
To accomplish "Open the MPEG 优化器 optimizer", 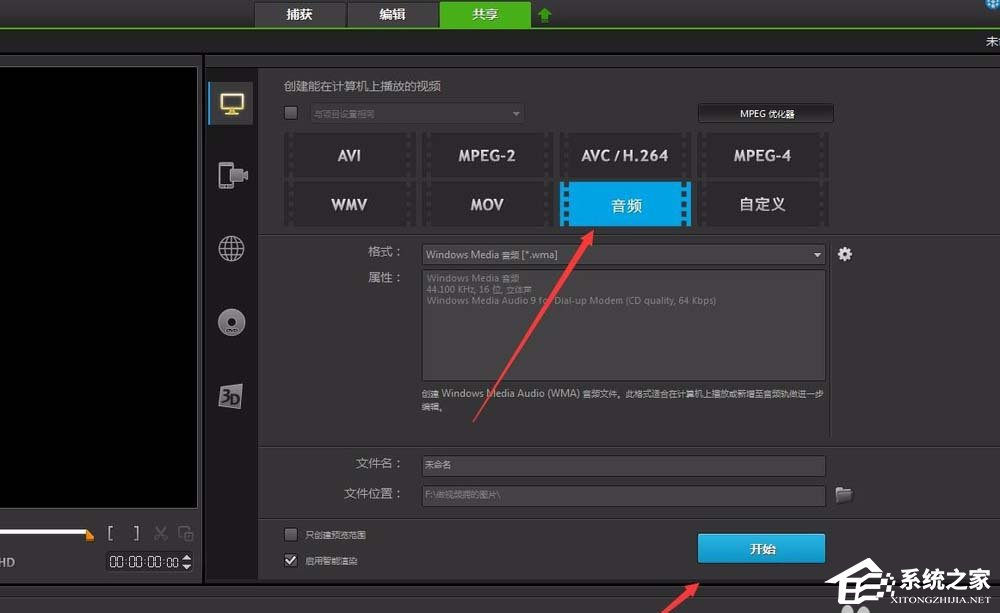I will [766, 114].
